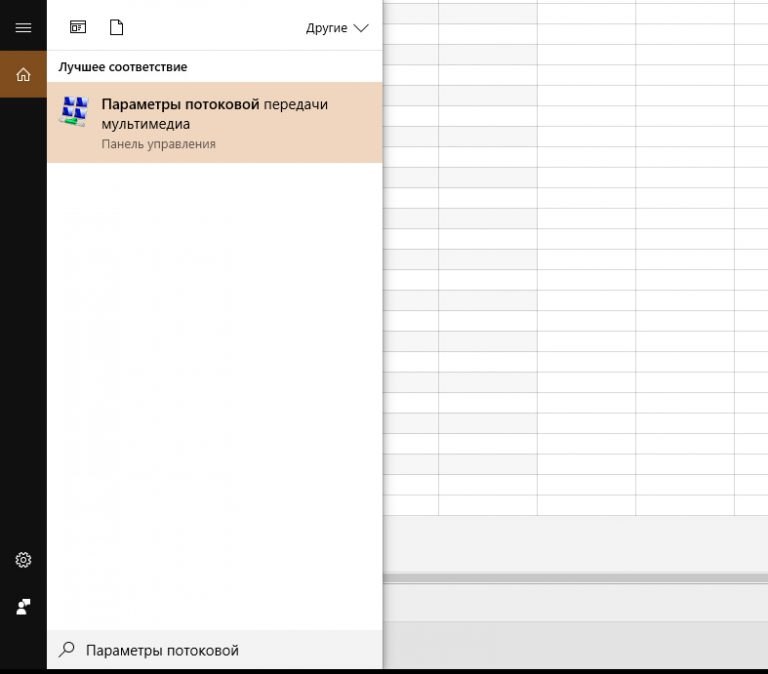Click the horizontal scrollbar in background window

(576, 578)
